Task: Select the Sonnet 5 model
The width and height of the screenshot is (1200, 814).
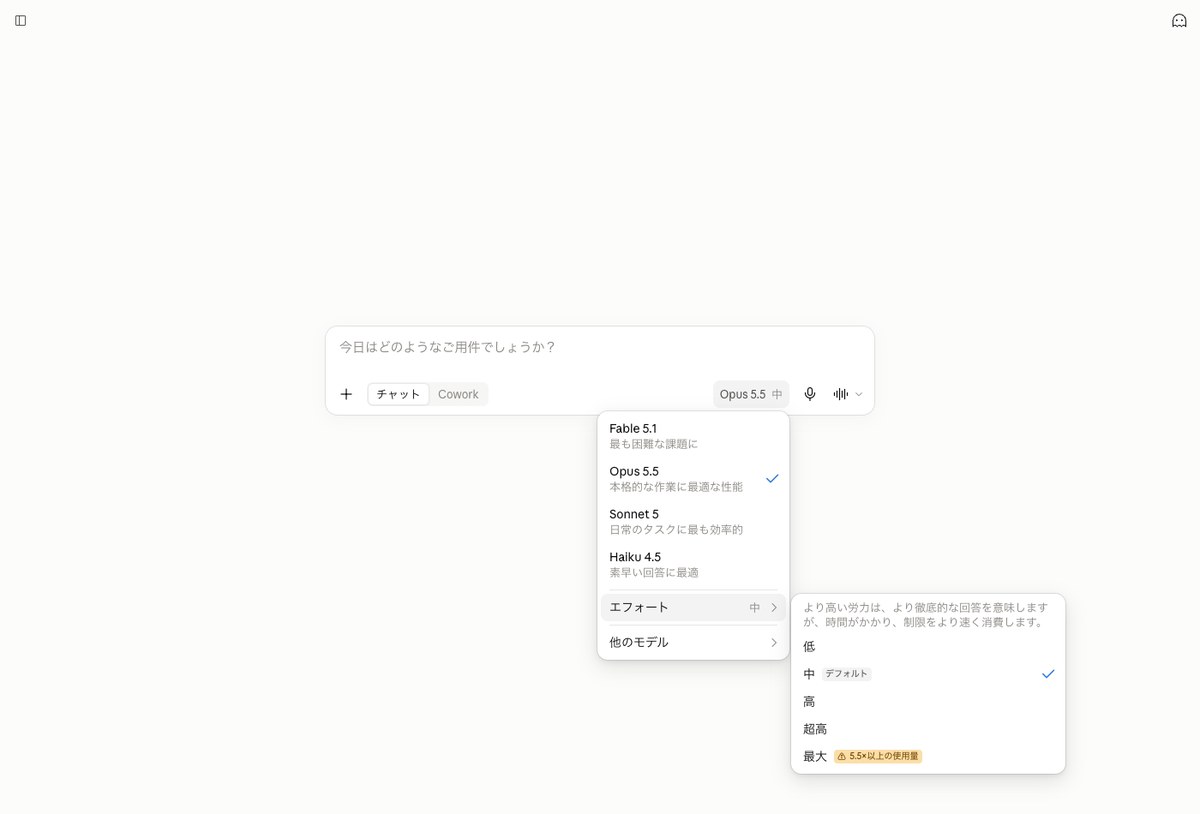Action: coord(693,521)
